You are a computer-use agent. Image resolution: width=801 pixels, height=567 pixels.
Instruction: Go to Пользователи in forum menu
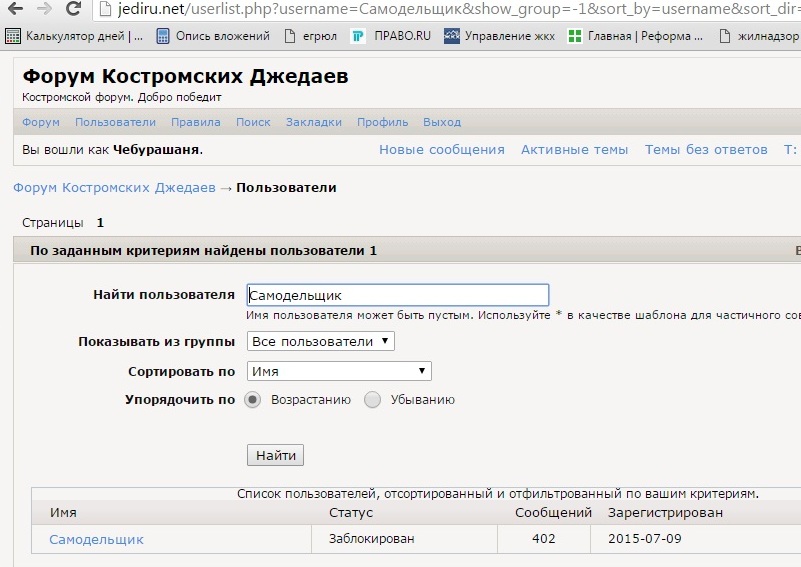pyautogui.click(x=115, y=122)
